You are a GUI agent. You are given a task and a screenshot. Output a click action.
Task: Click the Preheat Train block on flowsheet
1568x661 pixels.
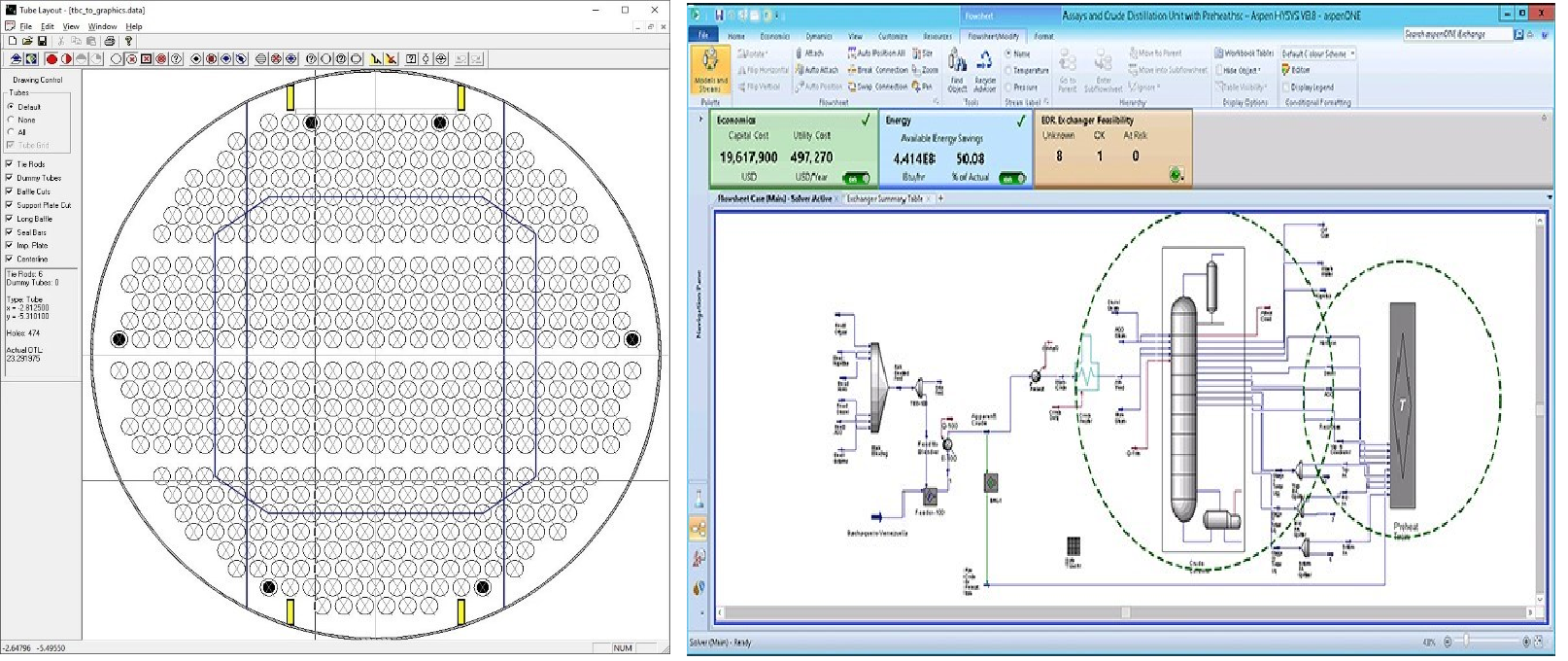tap(1402, 405)
